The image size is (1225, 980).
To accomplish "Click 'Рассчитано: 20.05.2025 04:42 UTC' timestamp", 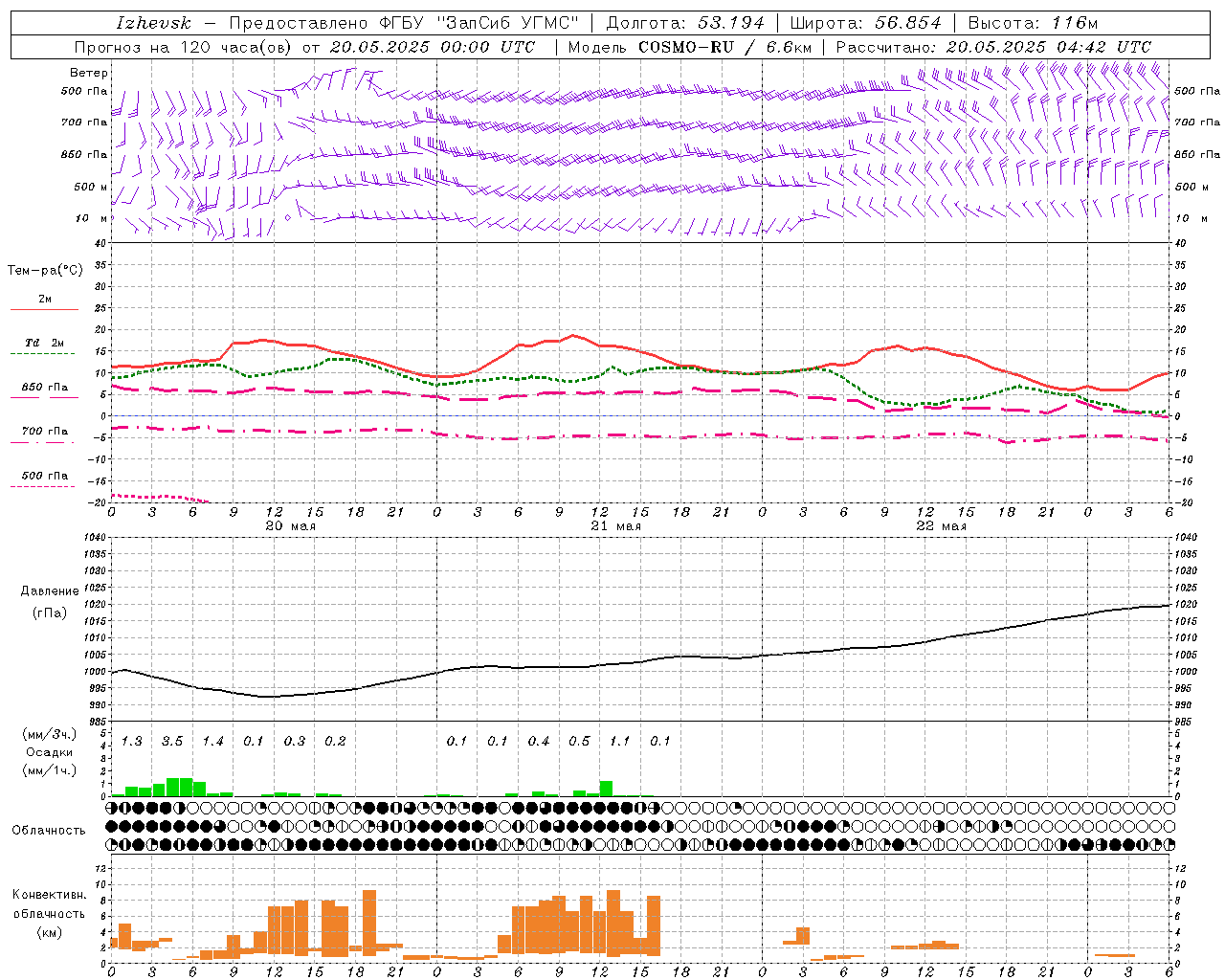I will coord(993,47).
